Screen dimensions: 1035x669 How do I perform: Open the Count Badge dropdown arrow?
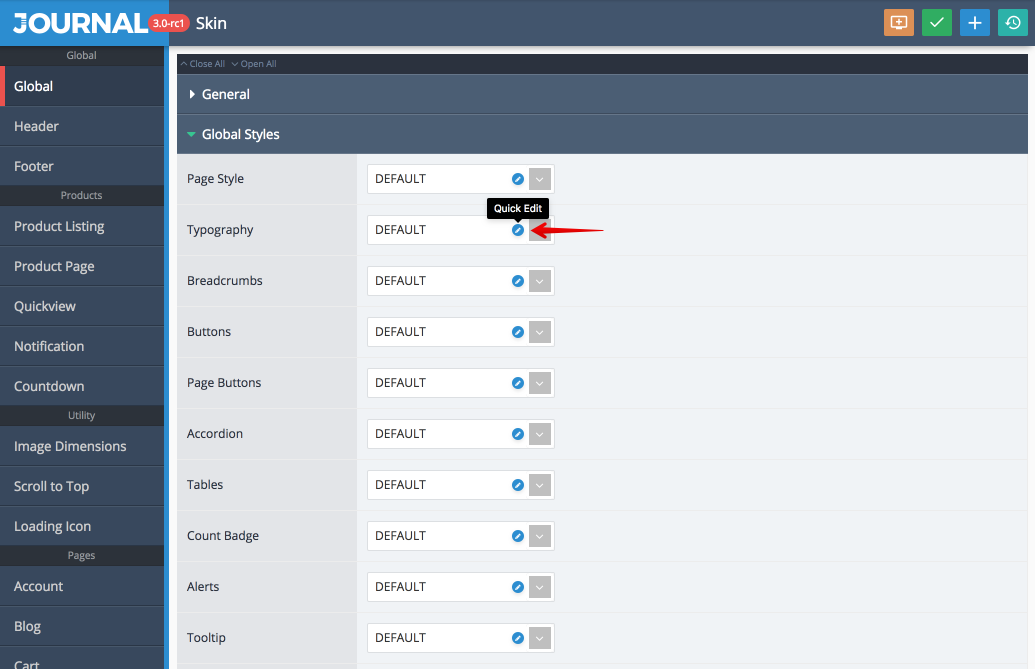540,536
